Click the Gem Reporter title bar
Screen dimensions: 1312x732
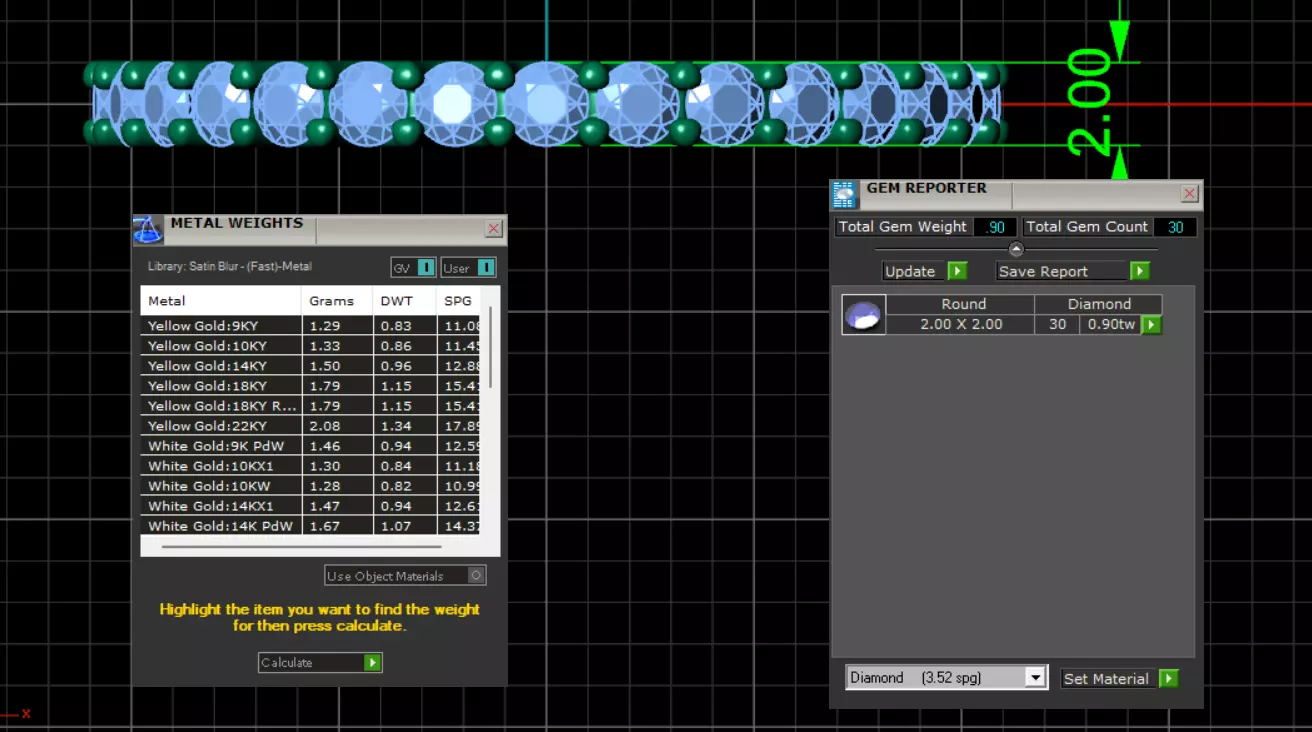click(x=1016, y=194)
